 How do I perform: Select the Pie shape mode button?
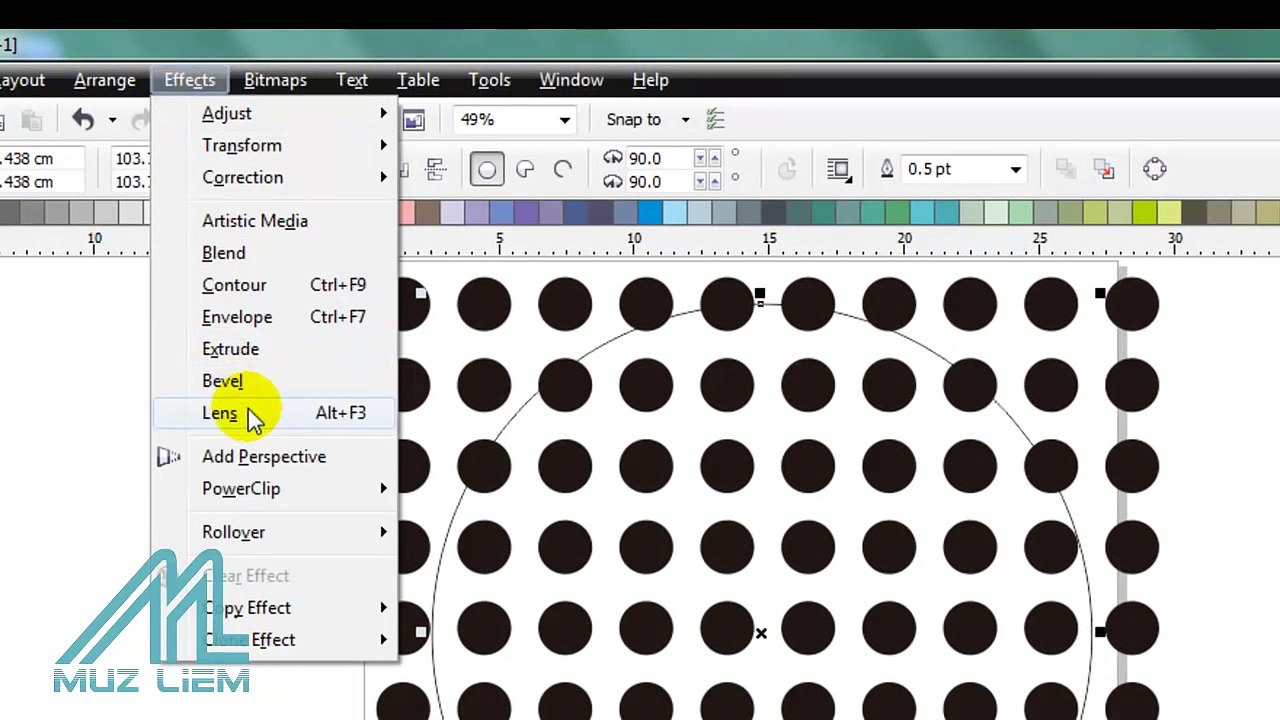coord(525,170)
